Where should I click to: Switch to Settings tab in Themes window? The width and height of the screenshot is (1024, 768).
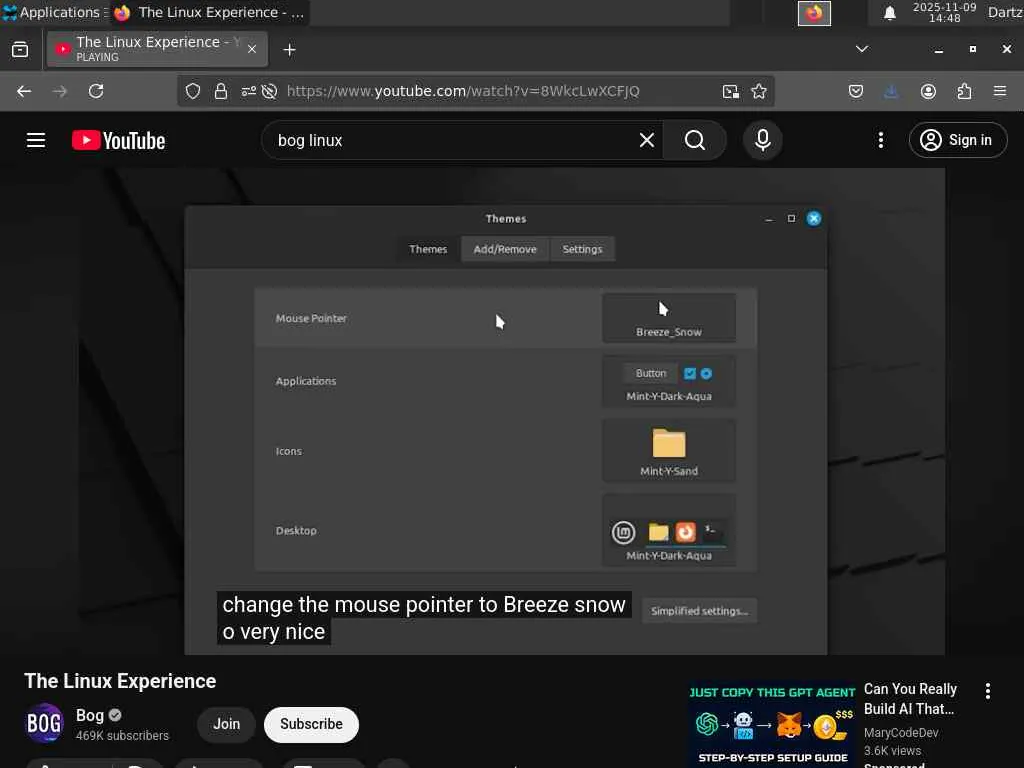583,249
